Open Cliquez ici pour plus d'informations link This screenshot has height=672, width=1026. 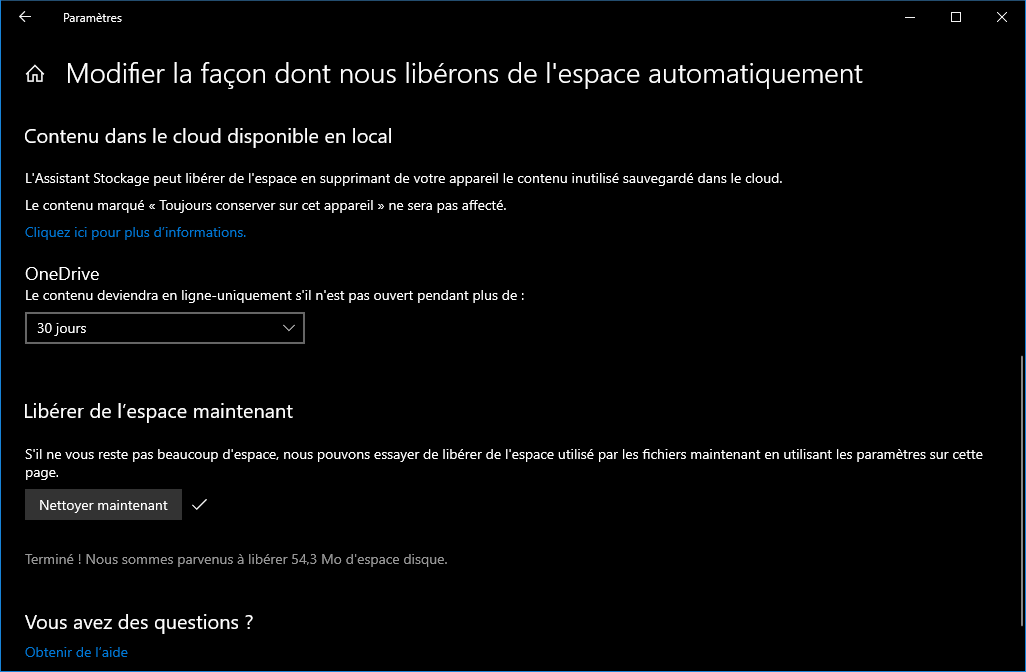135,232
